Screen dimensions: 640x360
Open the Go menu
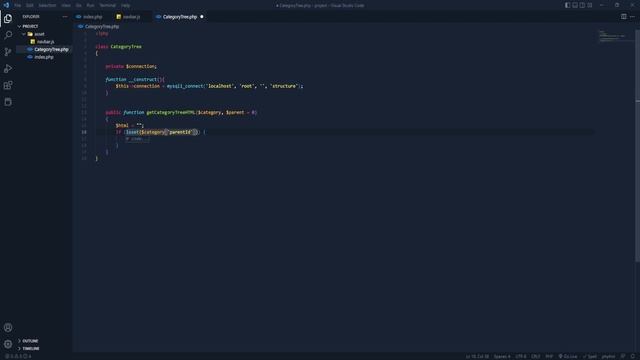(79, 5)
